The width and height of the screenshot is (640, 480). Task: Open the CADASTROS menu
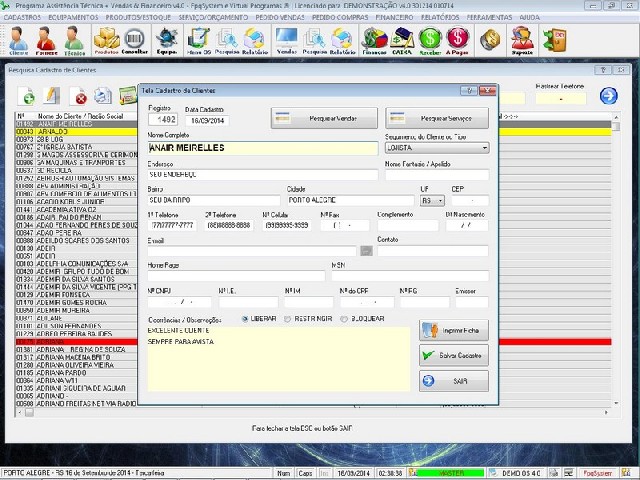(22, 18)
